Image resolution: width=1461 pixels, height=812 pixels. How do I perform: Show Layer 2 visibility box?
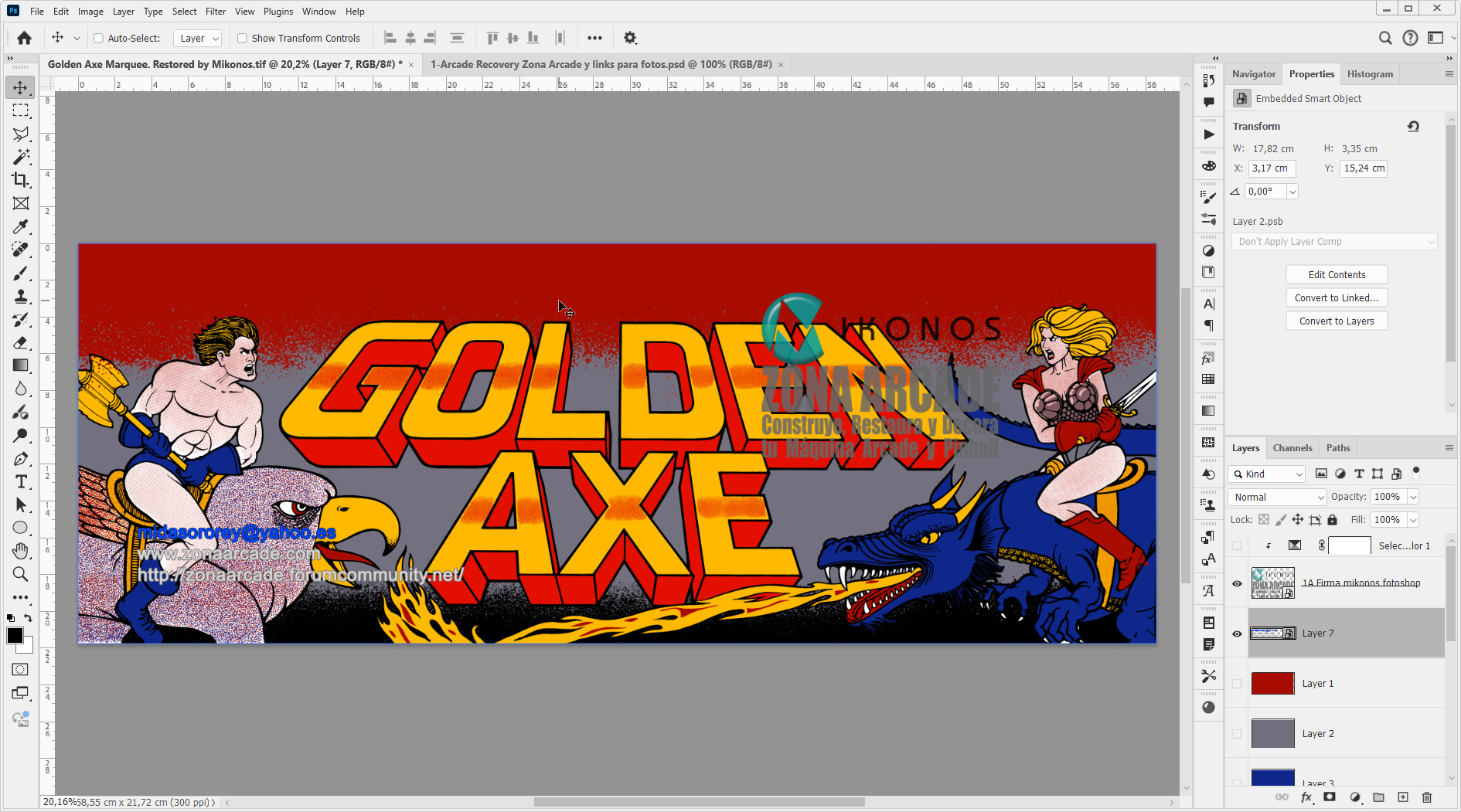pos(1237,734)
